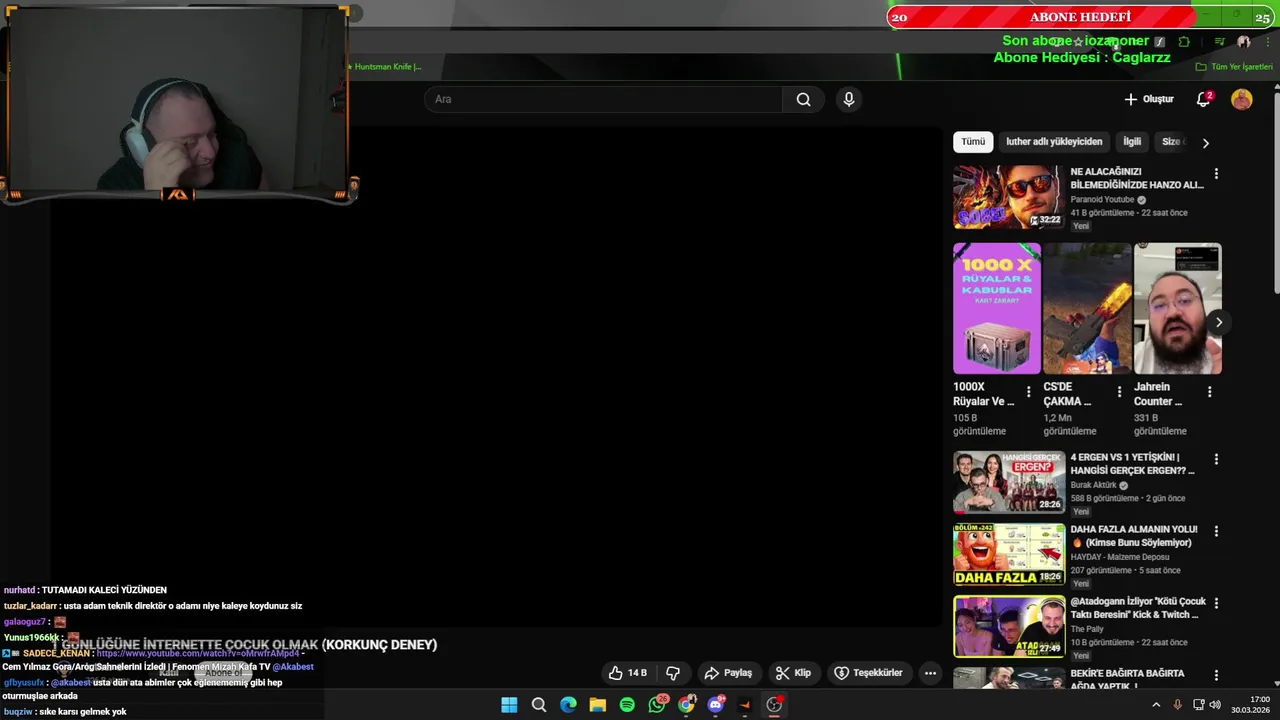Open options for Jahrein Counter short
The width and height of the screenshot is (1280, 720).
pyautogui.click(x=1209, y=392)
